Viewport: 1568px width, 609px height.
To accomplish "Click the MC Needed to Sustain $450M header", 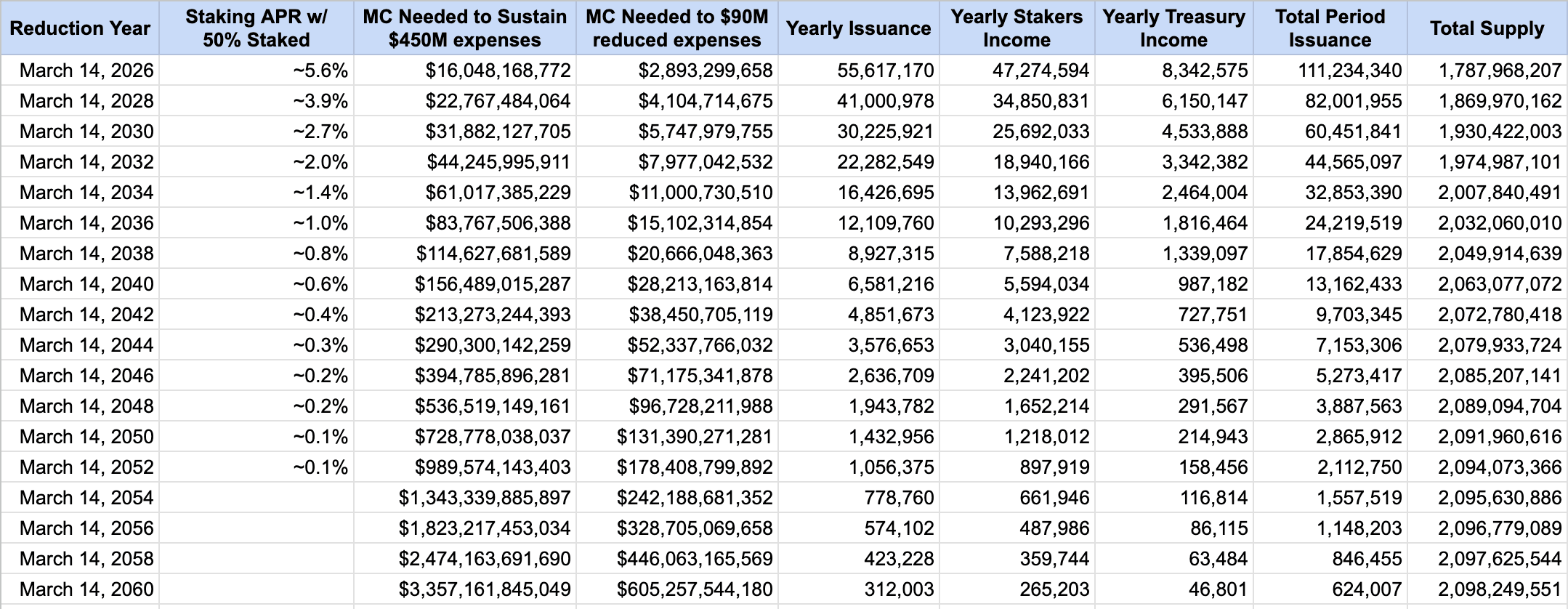I will [x=465, y=28].
